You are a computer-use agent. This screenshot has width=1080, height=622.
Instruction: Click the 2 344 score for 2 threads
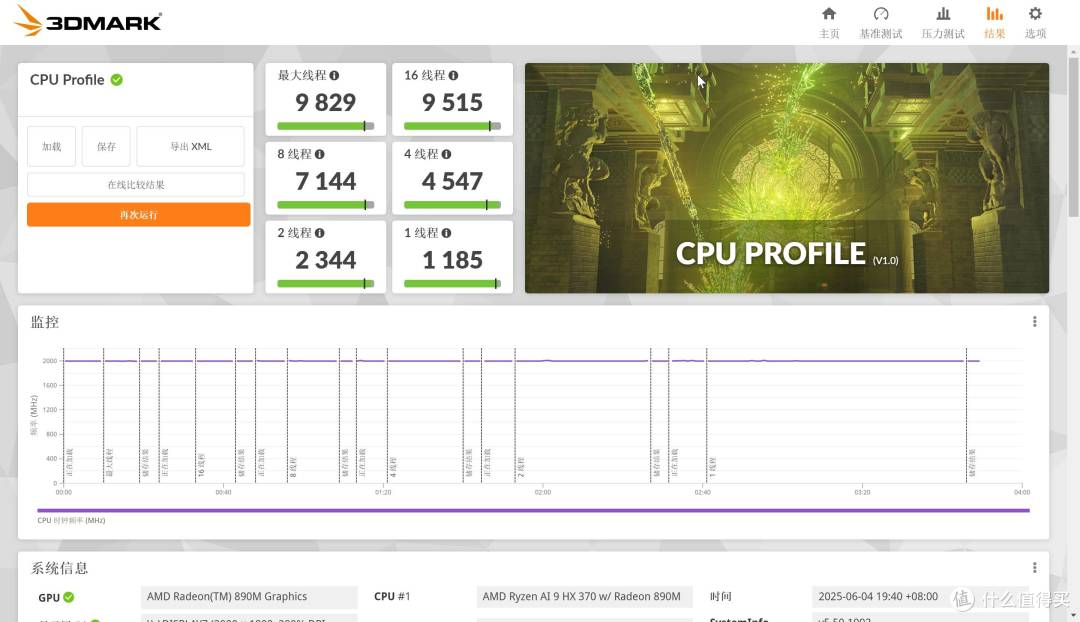(x=326, y=260)
